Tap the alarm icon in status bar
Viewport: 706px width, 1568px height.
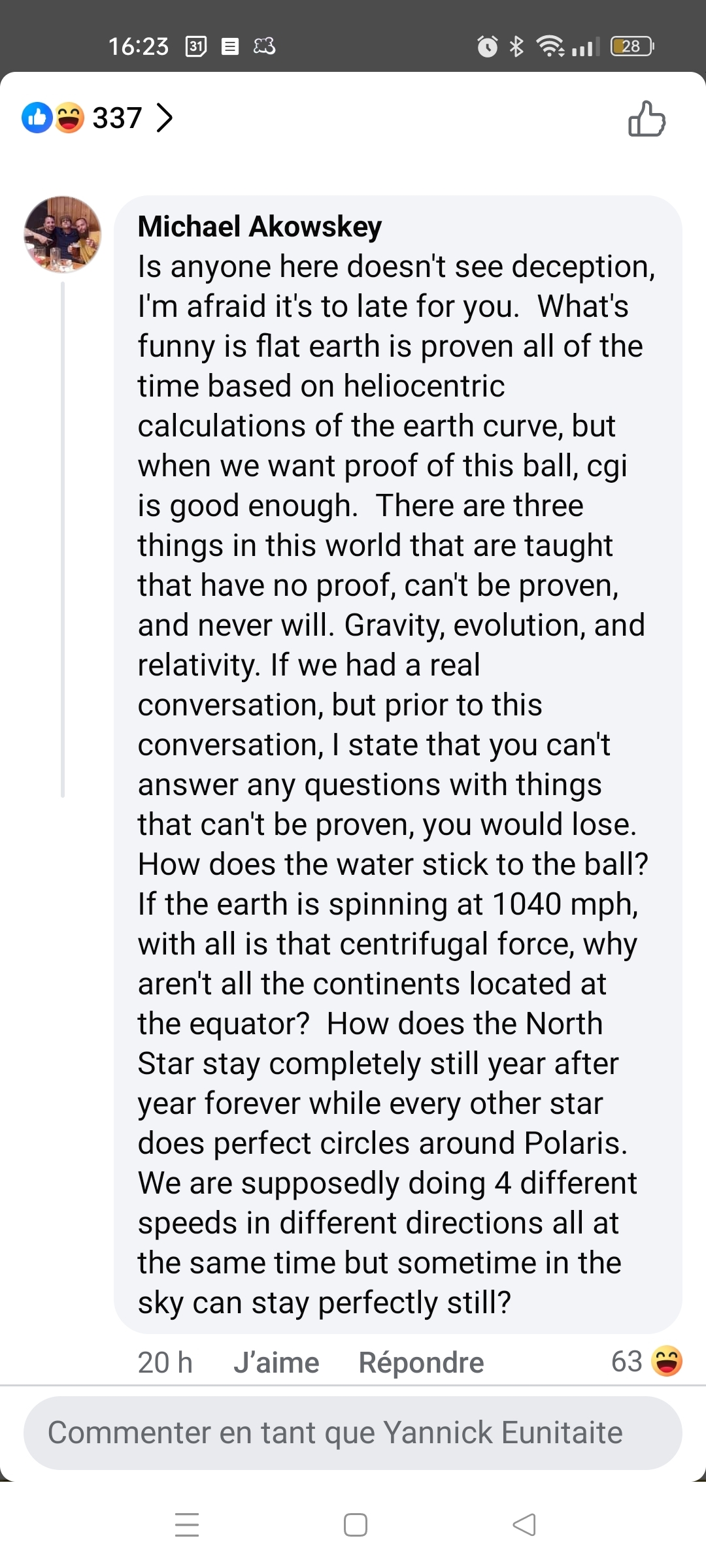pyautogui.click(x=488, y=46)
